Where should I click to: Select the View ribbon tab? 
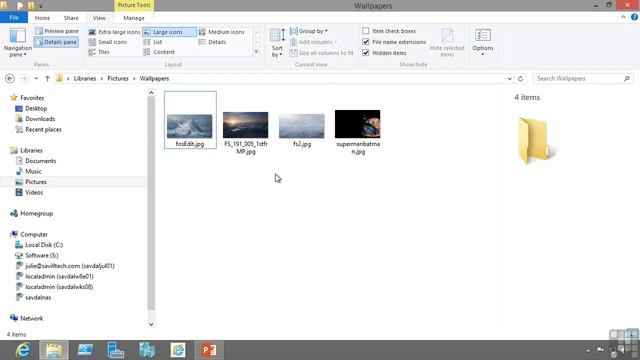99,18
